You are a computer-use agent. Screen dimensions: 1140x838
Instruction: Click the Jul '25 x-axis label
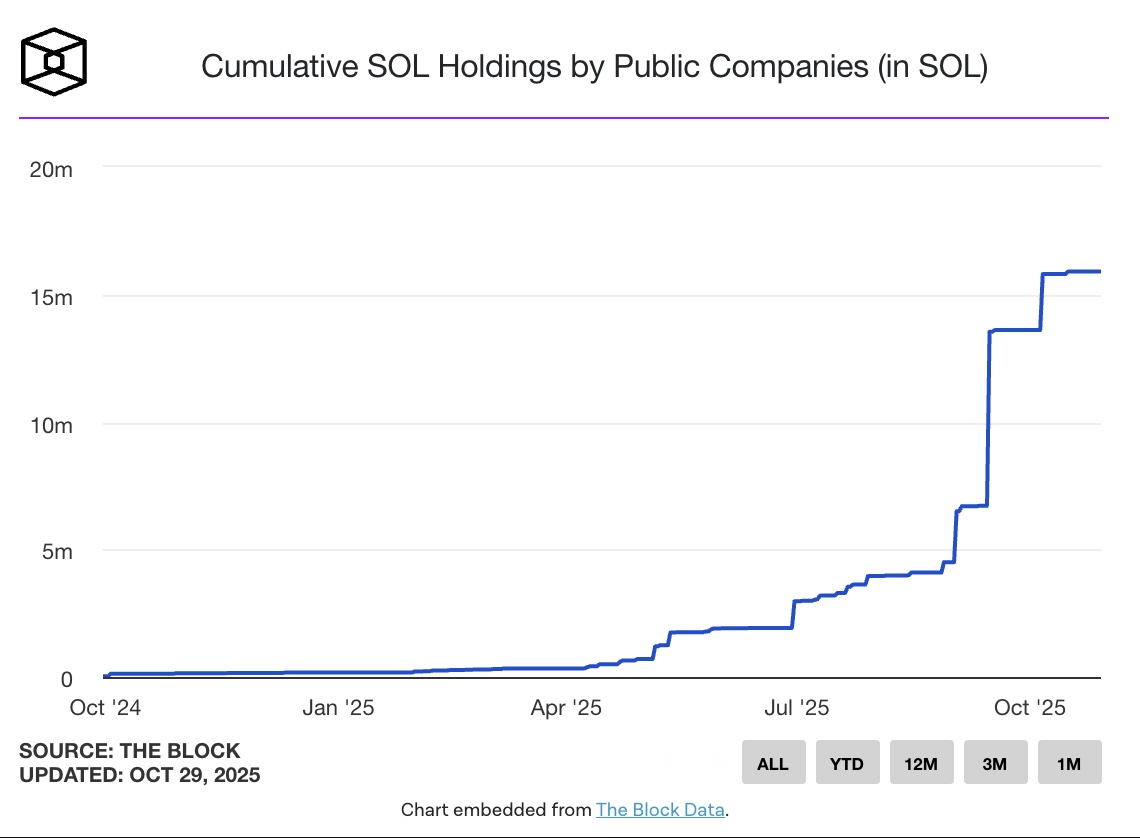[x=796, y=708]
